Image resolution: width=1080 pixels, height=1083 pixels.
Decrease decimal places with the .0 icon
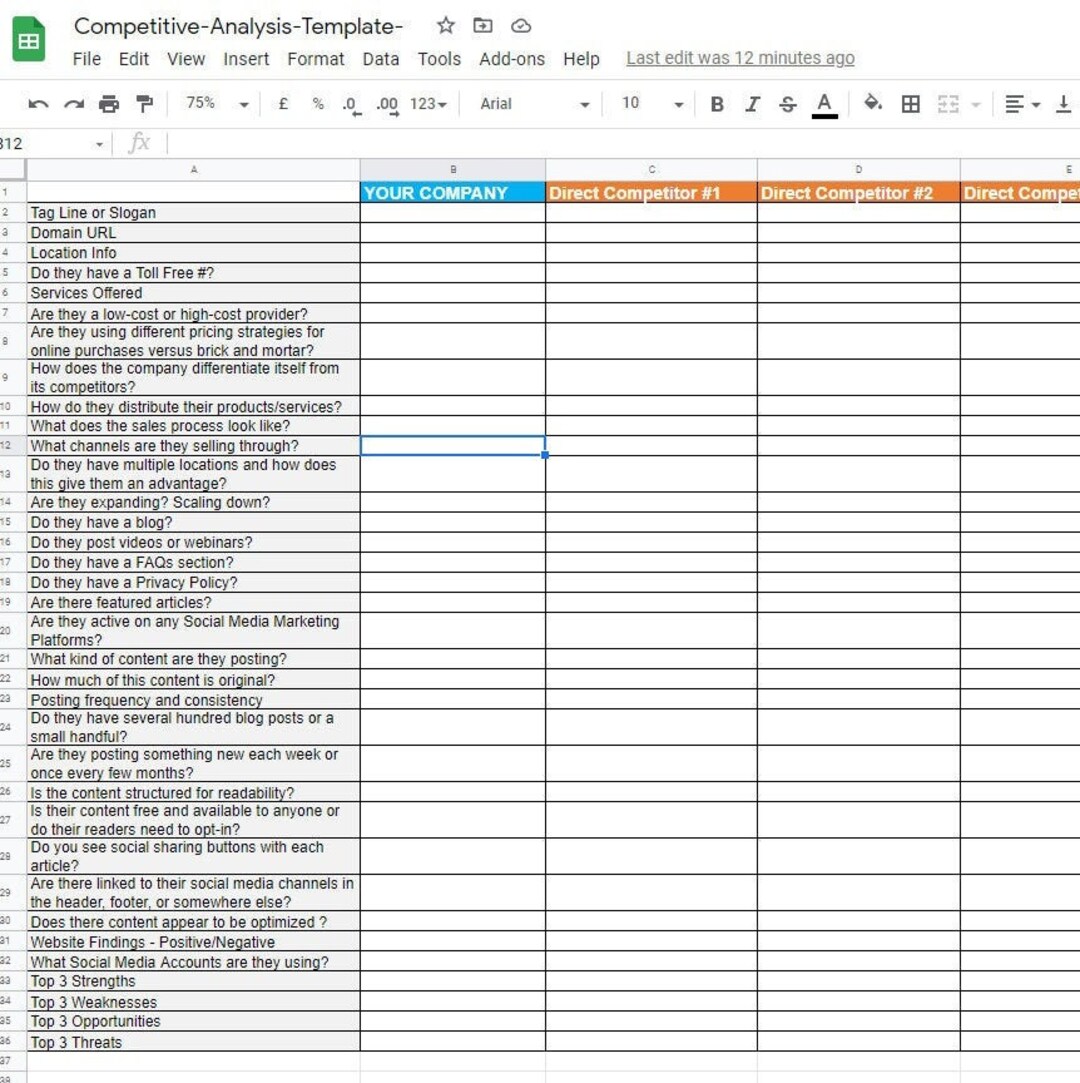350,103
